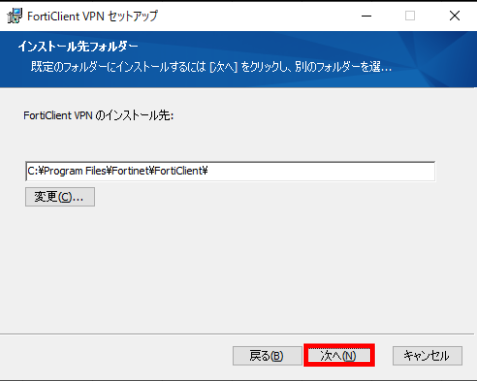Viewport: 477px width, 381px height.
Task: Select the 'FortiClient VPN のインストール先:' label
Action: click(x=98, y=115)
